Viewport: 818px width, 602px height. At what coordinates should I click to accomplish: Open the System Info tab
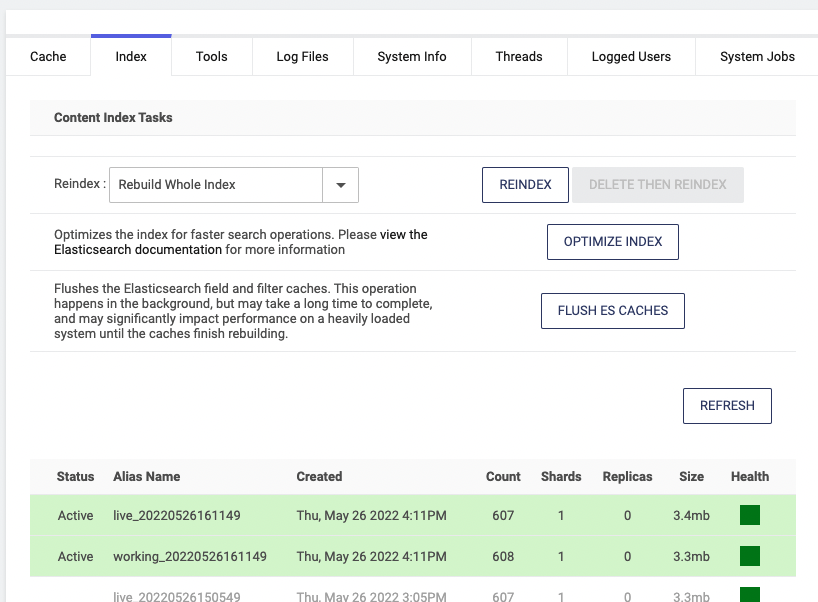click(x=411, y=57)
